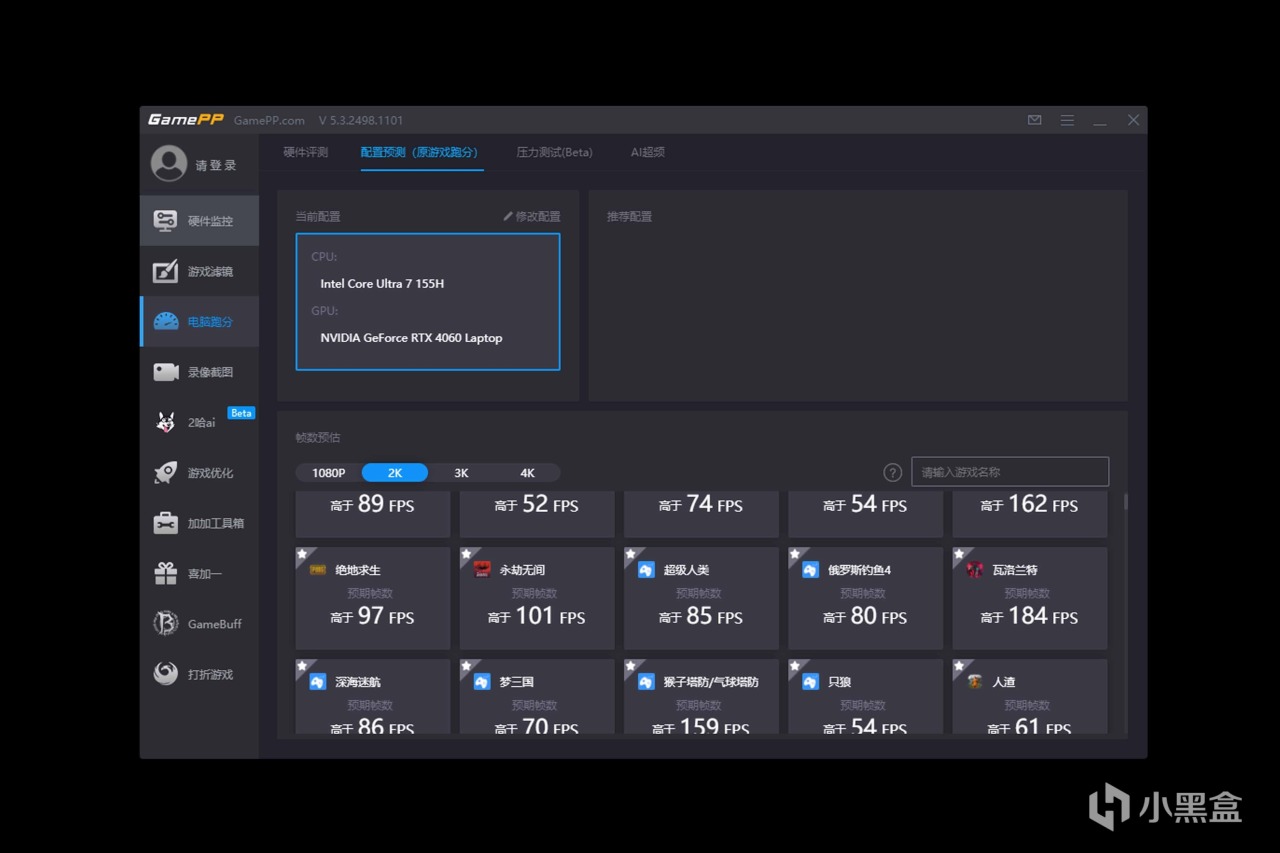
Task: Toggle favorite star on 瓦洛兰特 card
Action: pyautogui.click(x=958, y=553)
